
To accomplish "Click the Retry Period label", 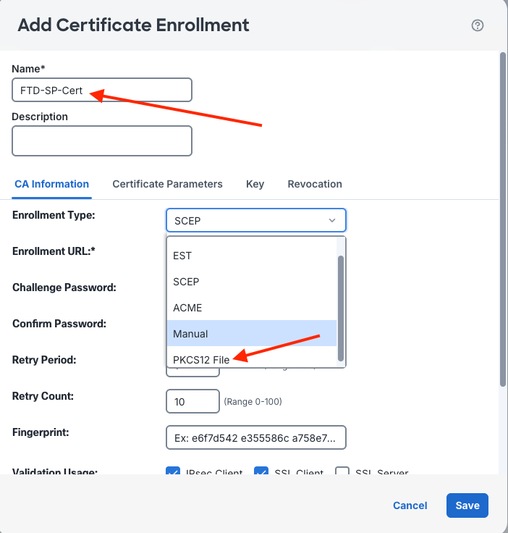I will point(44,360).
